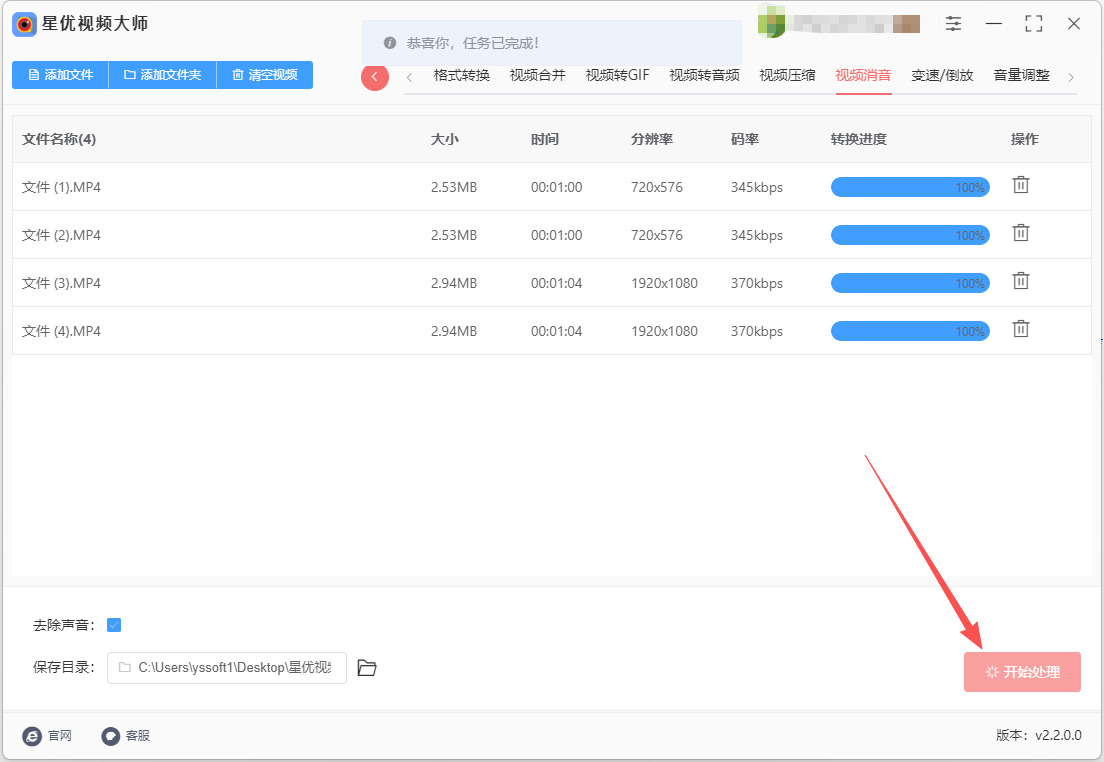Switch to the 视频合并 tab
1104x762 pixels.
pos(538,75)
